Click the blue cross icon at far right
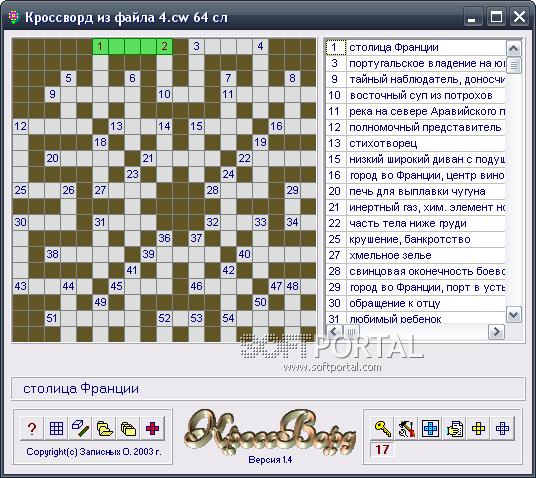Screen dimensions: 536x478 pyautogui.click(x=502, y=428)
